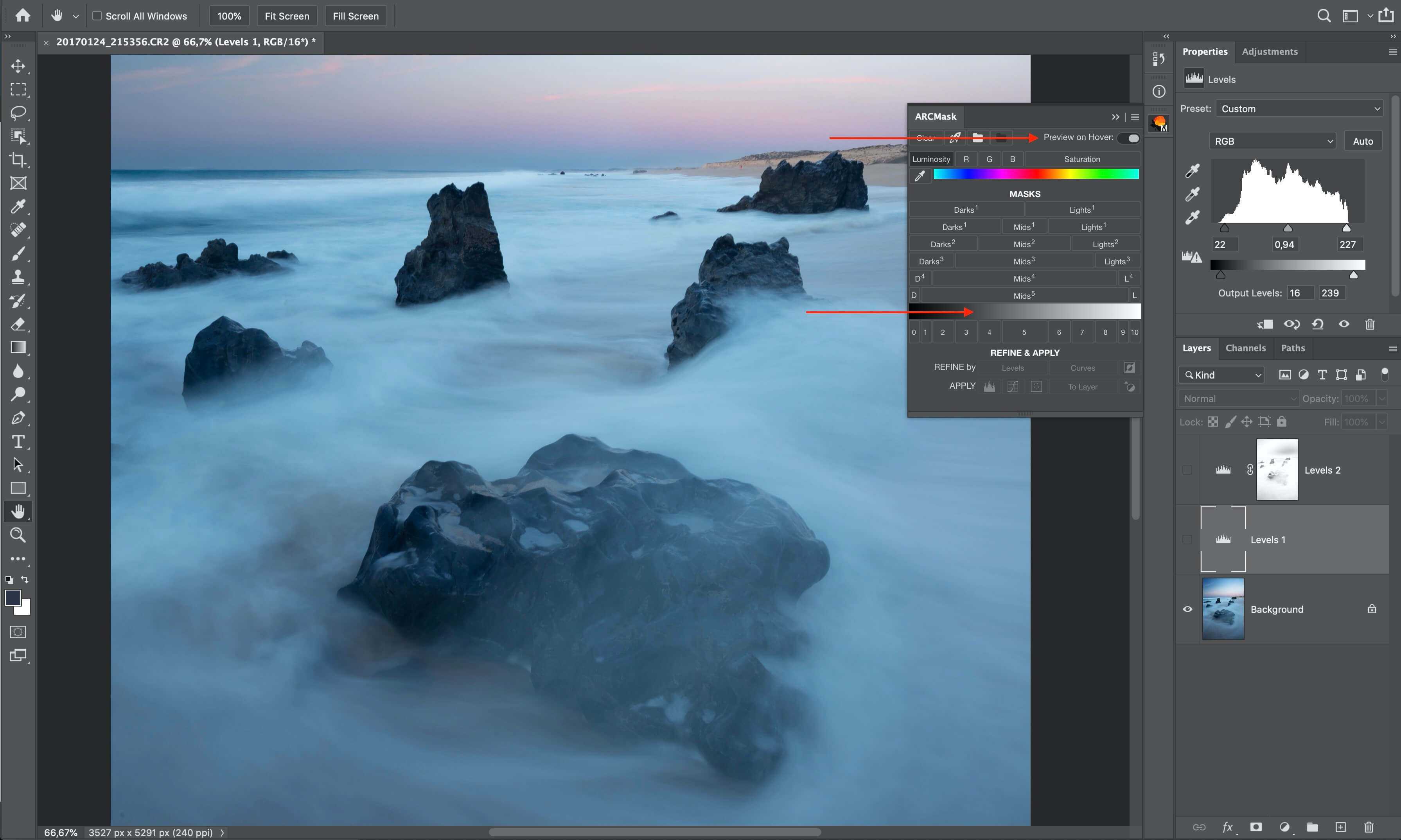Select the Rectangle shape tool
Screen dimensions: 1401x840
18,488
